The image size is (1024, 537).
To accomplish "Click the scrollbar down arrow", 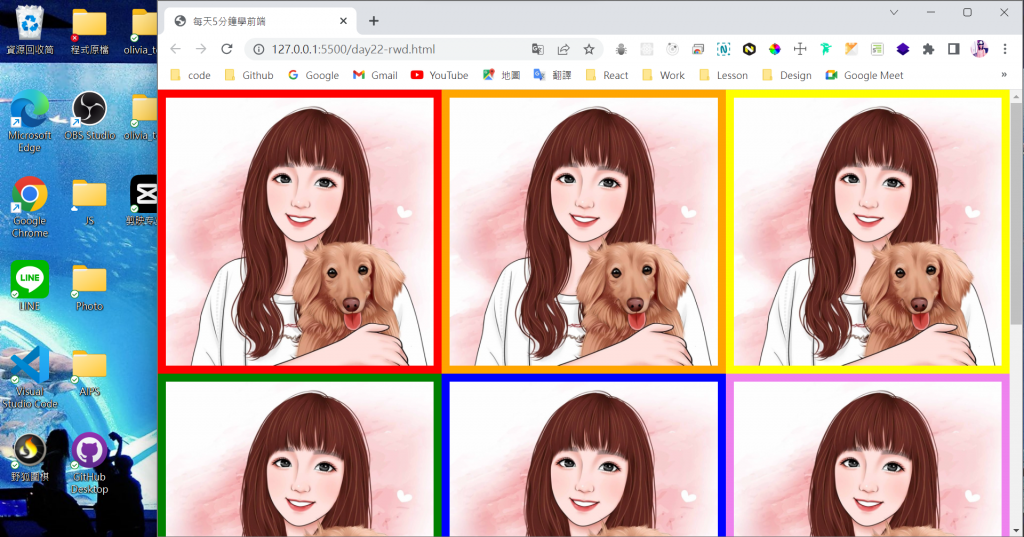I will (x=1016, y=530).
